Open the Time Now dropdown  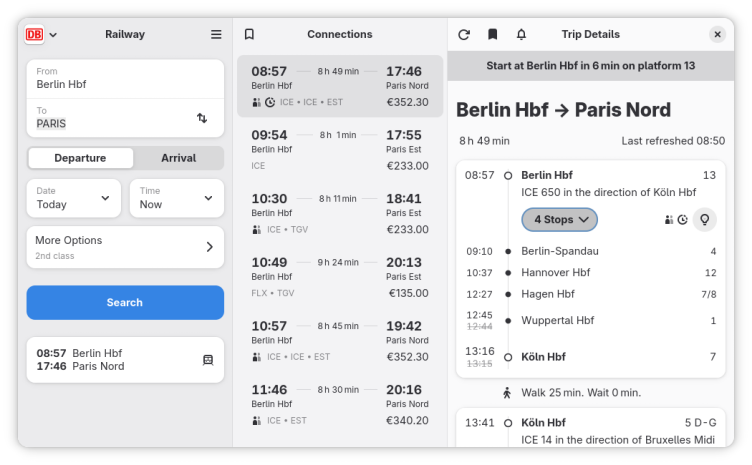[177, 198]
